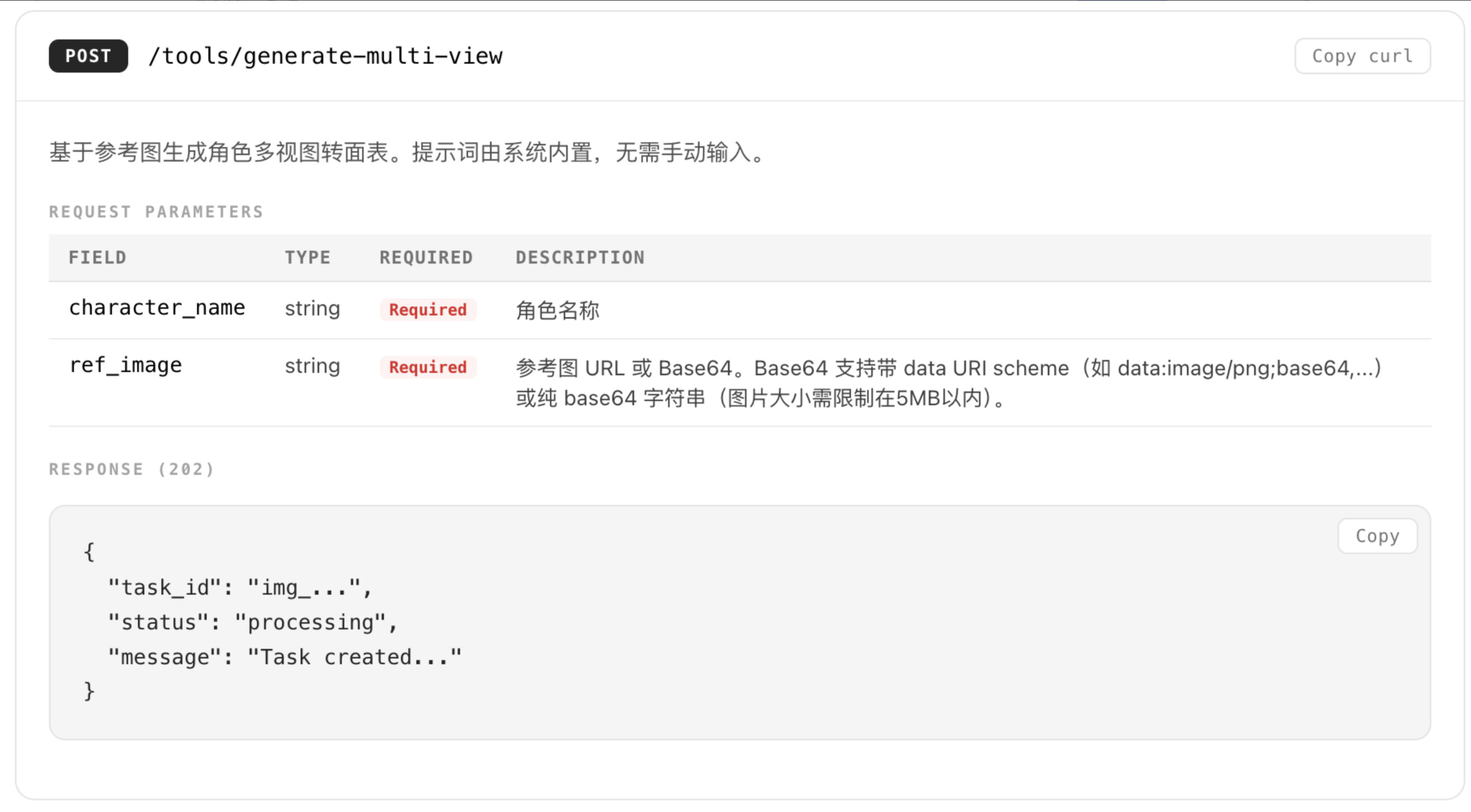
Task: Click Required badge for character_name
Action: tap(428, 309)
